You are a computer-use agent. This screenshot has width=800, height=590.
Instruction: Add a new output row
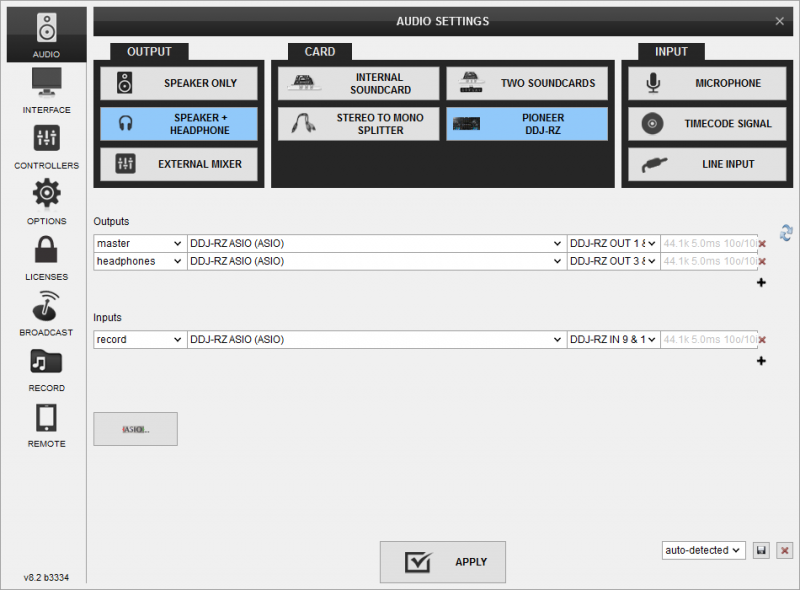pyautogui.click(x=761, y=283)
